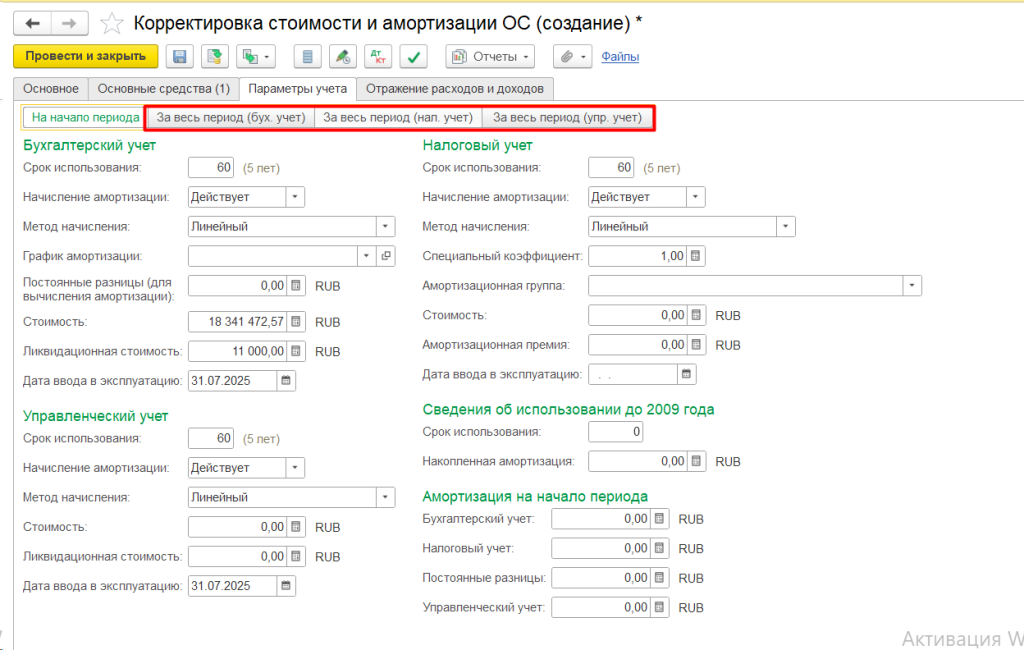This screenshot has height=650, width=1024.
Task: Click the back navigation arrow
Action: pyautogui.click(x=32, y=22)
